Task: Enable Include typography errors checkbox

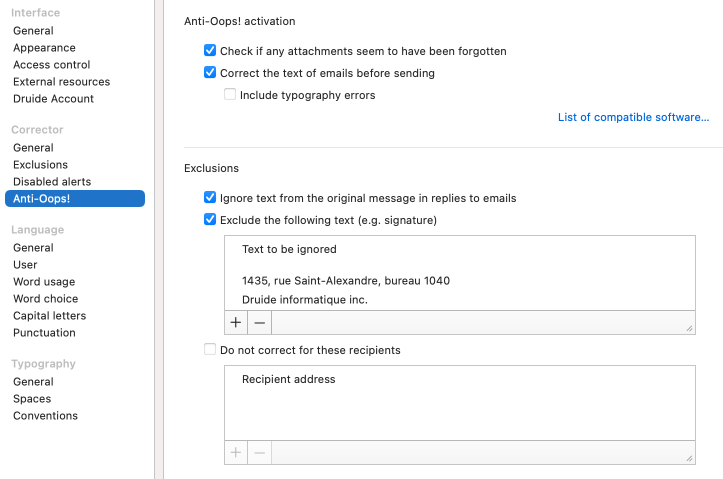Action: [x=230, y=95]
